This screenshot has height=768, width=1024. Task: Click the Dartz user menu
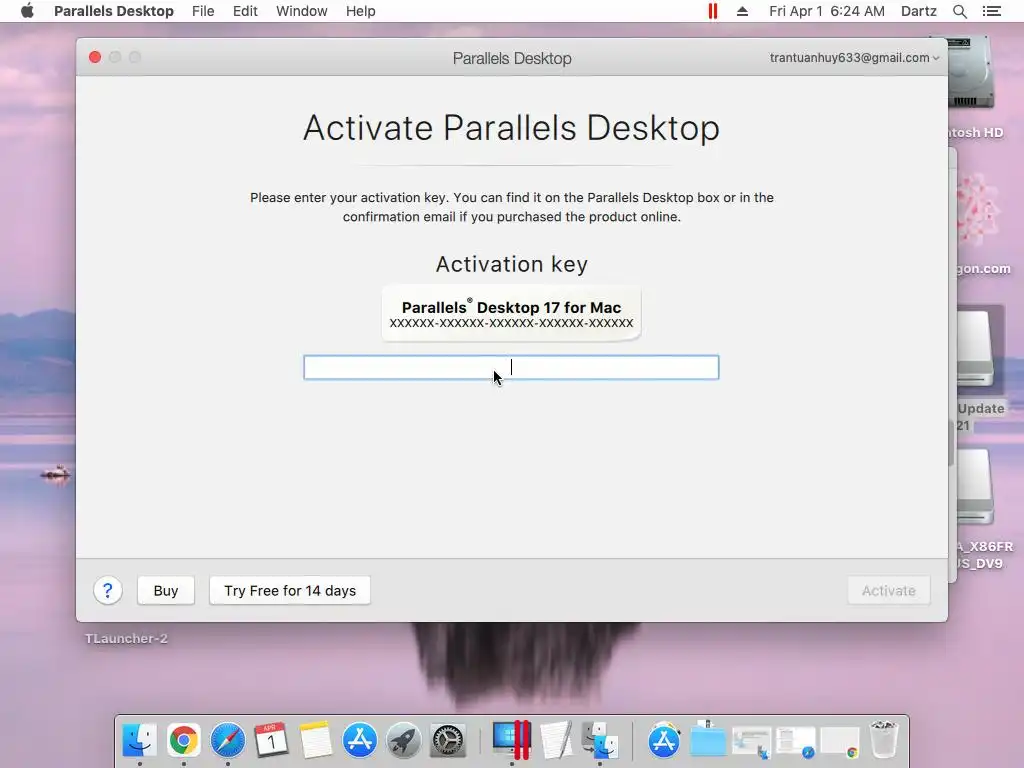pos(918,11)
